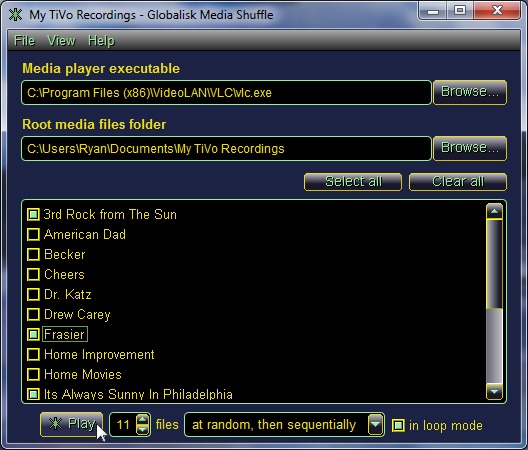Select the 3rd Rock from The Sun label

tap(110, 215)
